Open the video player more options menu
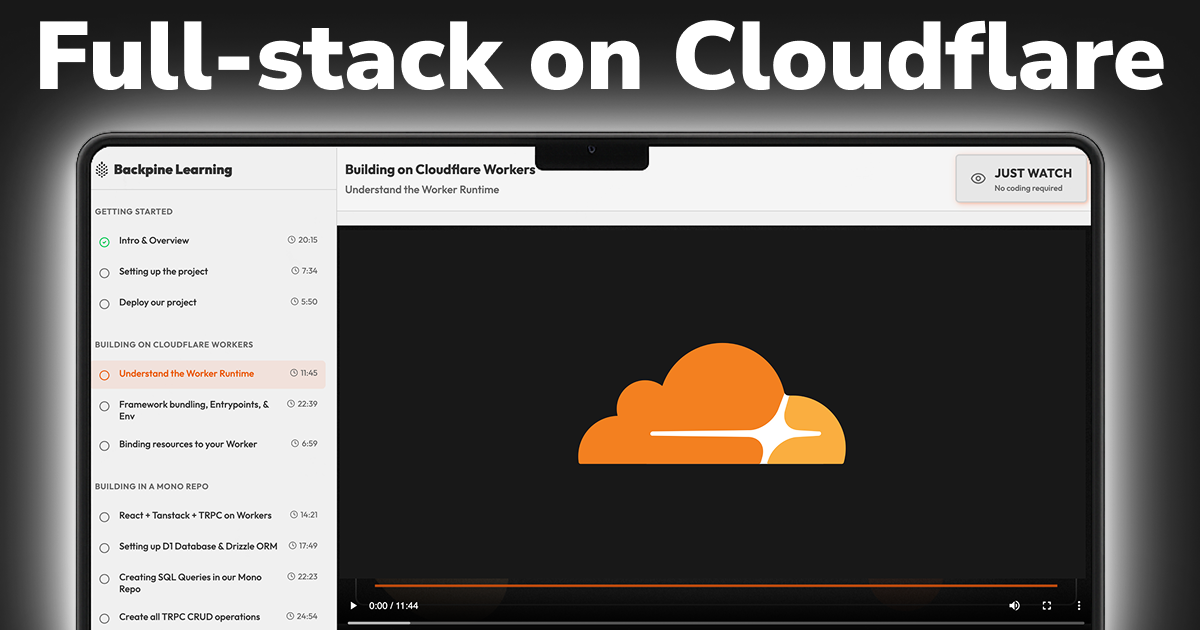This screenshot has height=630, width=1200. click(1079, 606)
